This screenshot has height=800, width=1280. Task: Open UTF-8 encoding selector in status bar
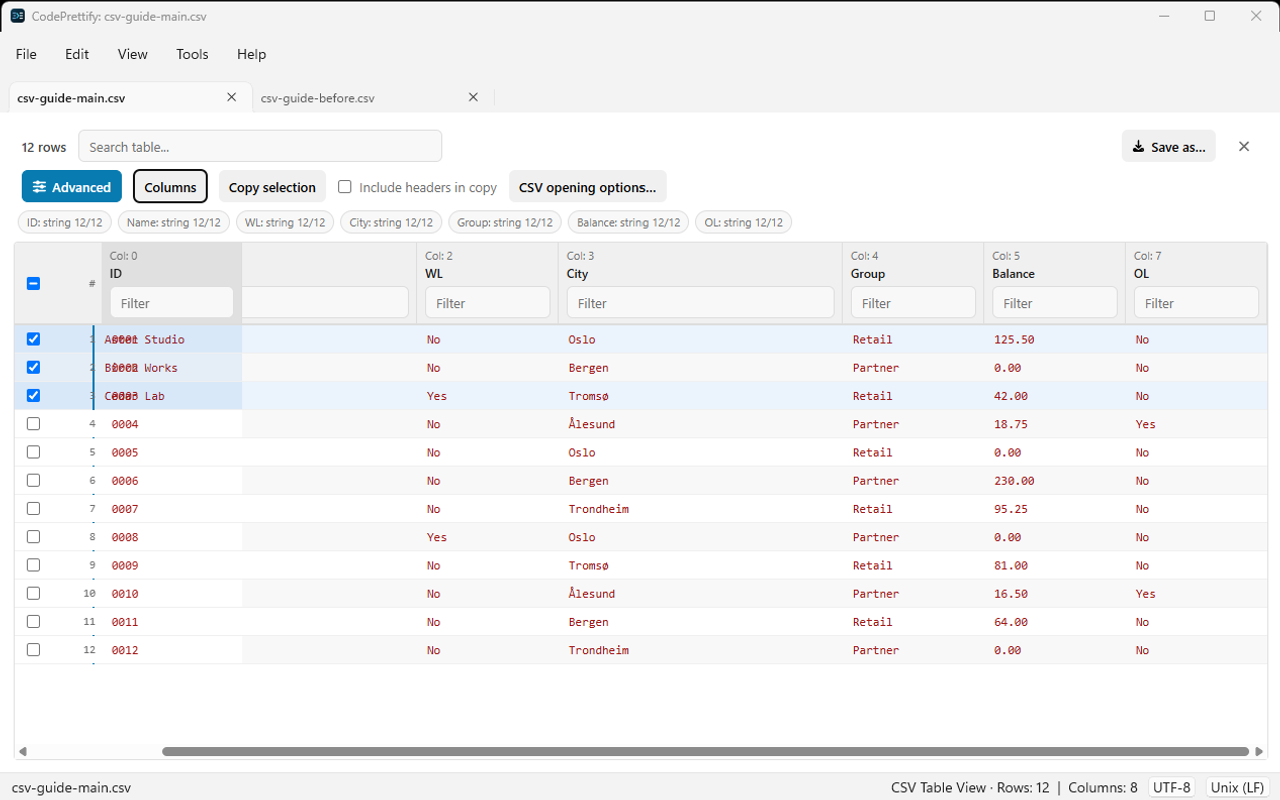[1172, 787]
